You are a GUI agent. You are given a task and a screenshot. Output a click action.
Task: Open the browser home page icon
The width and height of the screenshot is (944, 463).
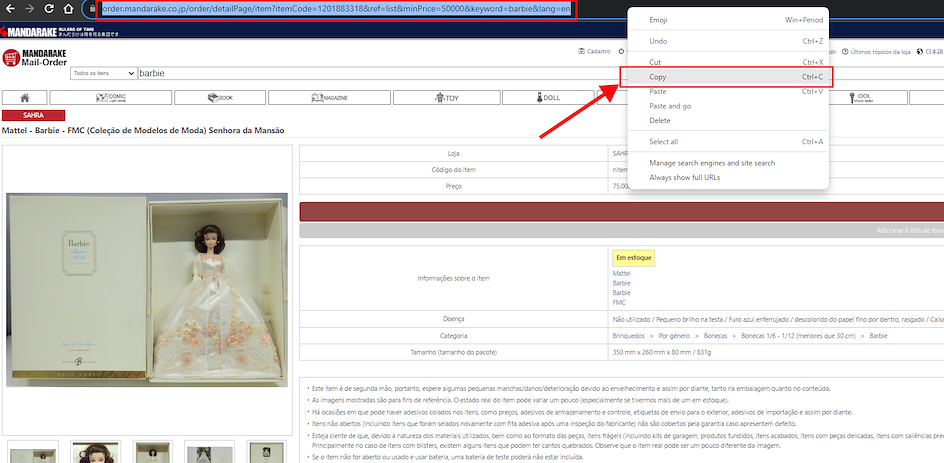(x=69, y=9)
